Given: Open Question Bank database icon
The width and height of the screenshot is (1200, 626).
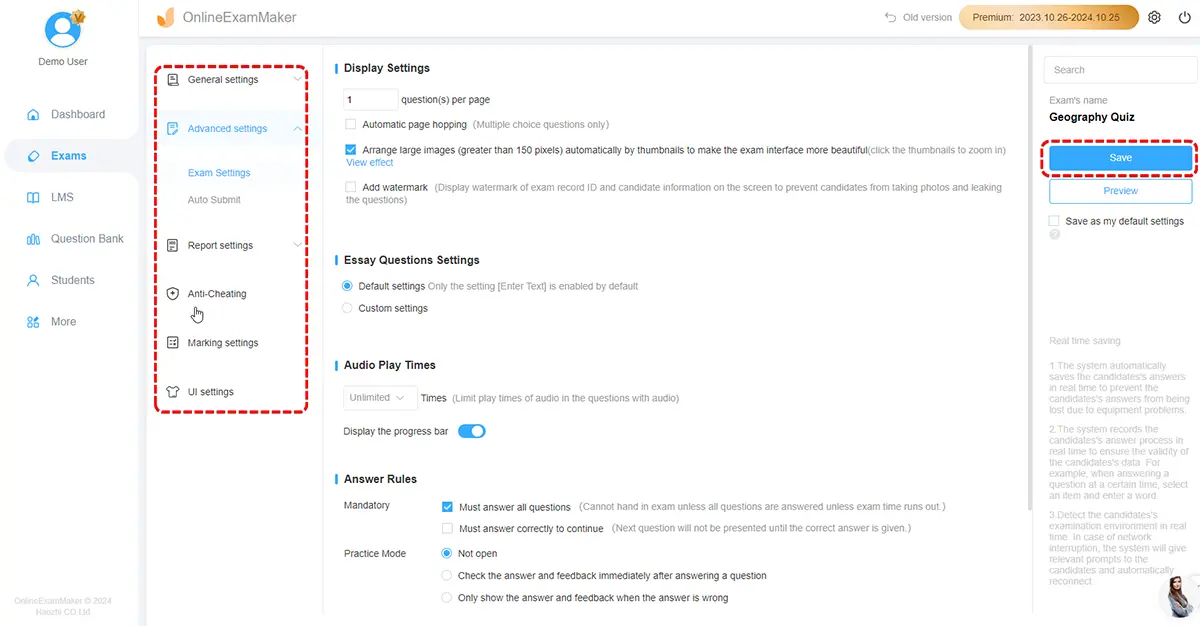Looking at the screenshot, I should 33,239.
